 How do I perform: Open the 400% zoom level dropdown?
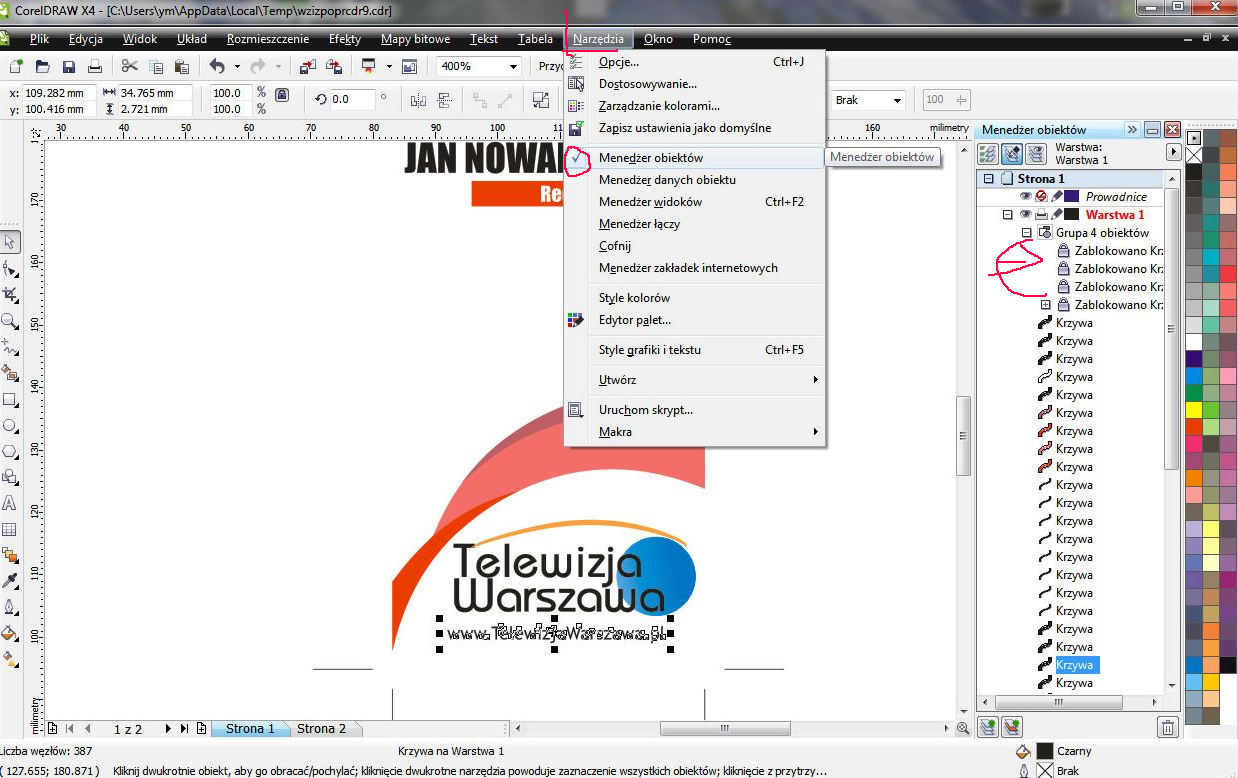click(513, 67)
